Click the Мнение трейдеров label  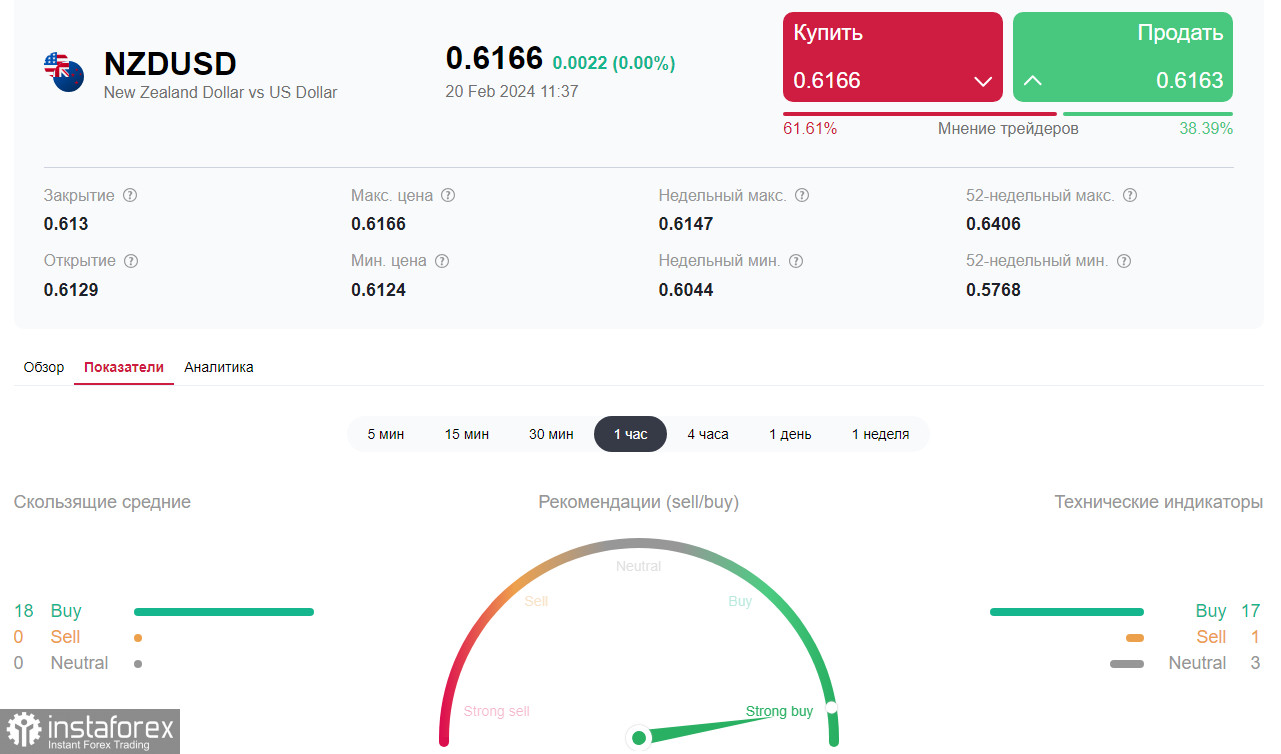pyautogui.click(x=1008, y=129)
